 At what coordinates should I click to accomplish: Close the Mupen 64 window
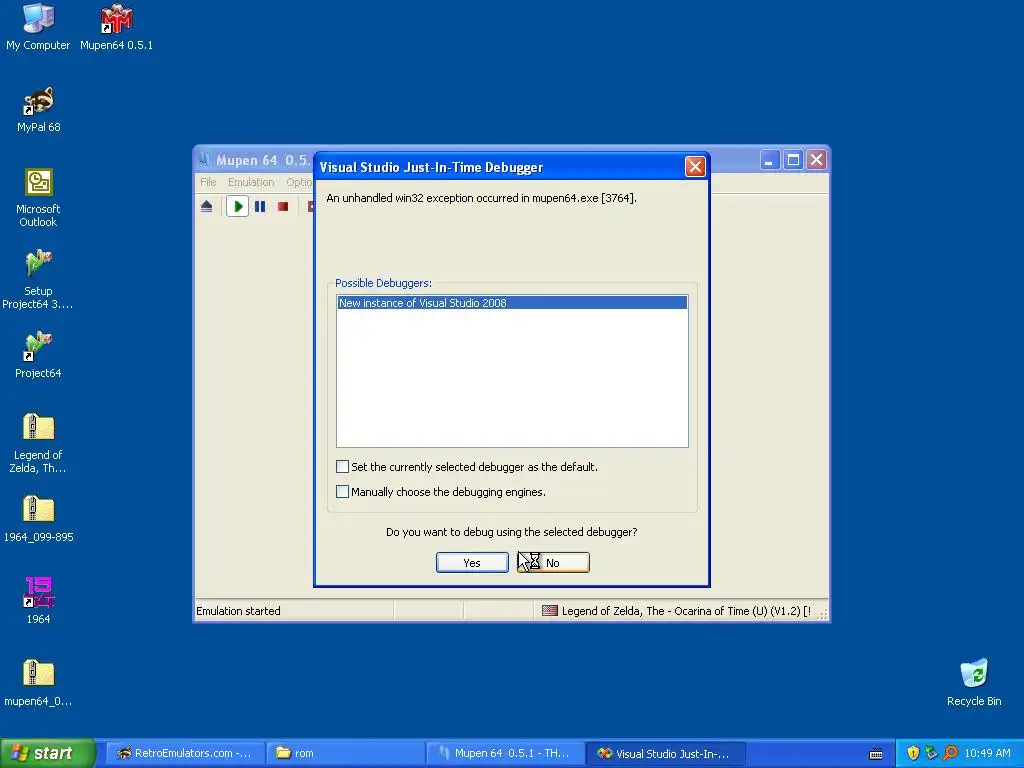click(816, 160)
